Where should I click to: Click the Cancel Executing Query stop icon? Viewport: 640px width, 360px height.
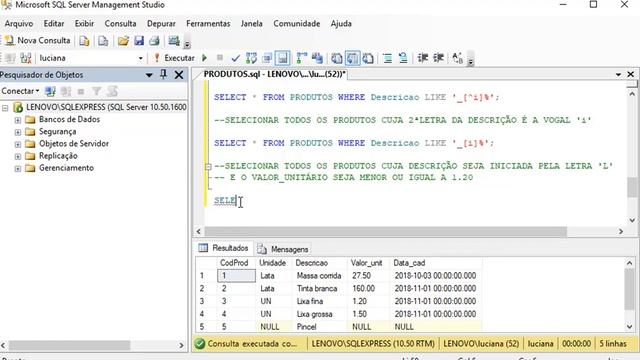pos(220,58)
